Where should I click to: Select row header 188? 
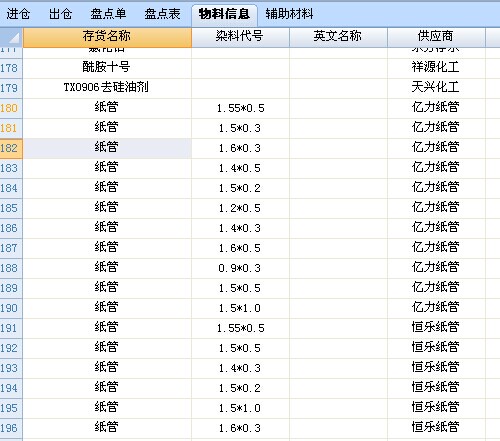[11, 268]
